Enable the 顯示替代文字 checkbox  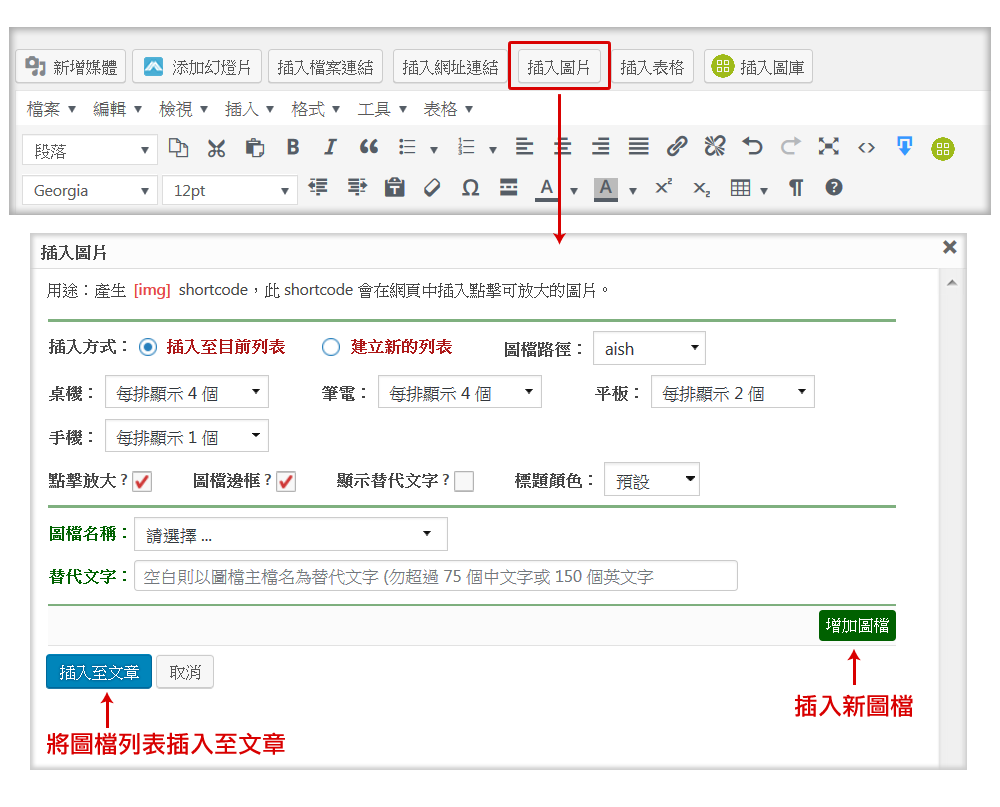coord(463,481)
